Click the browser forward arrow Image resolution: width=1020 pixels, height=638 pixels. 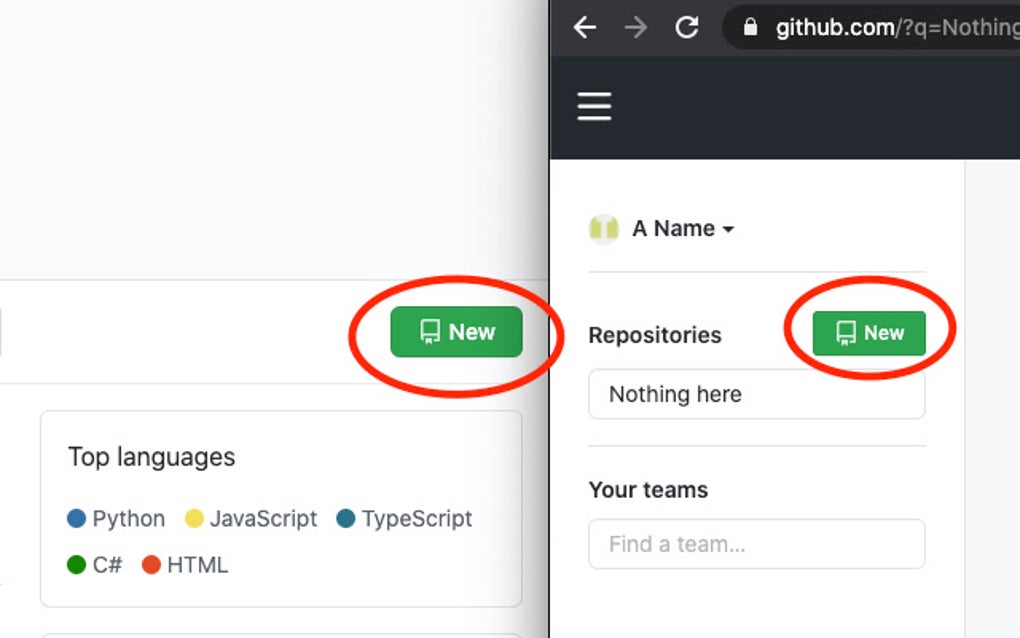point(636,27)
